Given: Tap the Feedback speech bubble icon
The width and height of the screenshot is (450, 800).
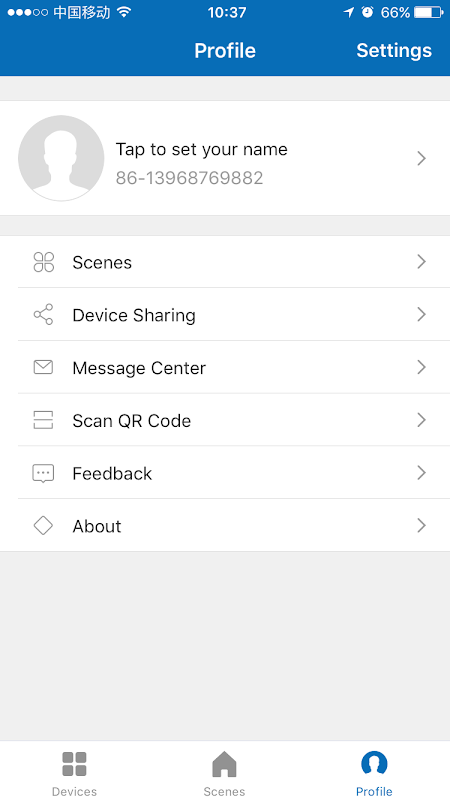Looking at the screenshot, I should pos(43,473).
